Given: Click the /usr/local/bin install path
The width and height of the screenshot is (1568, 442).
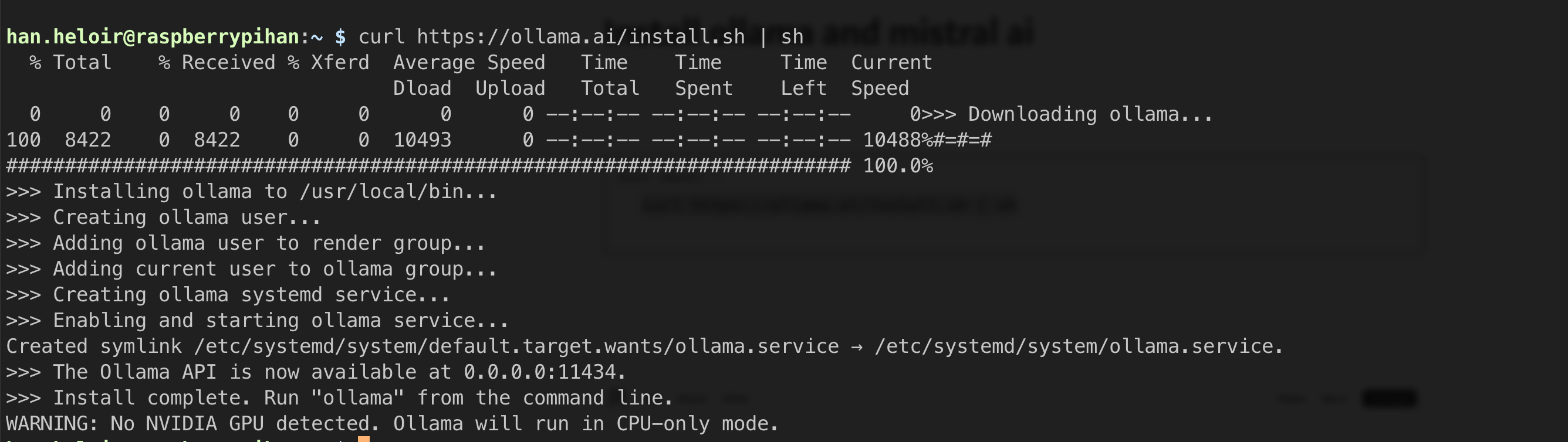Looking at the screenshot, I should (x=398, y=192).
